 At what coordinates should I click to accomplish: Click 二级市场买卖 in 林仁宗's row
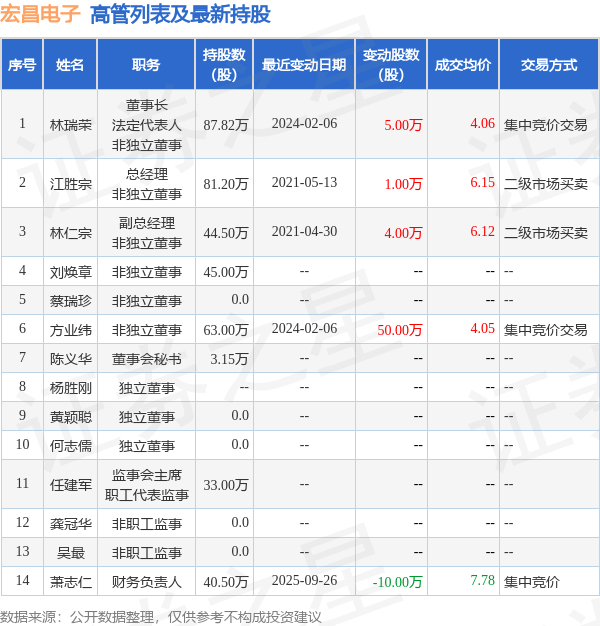click(545, 233)
